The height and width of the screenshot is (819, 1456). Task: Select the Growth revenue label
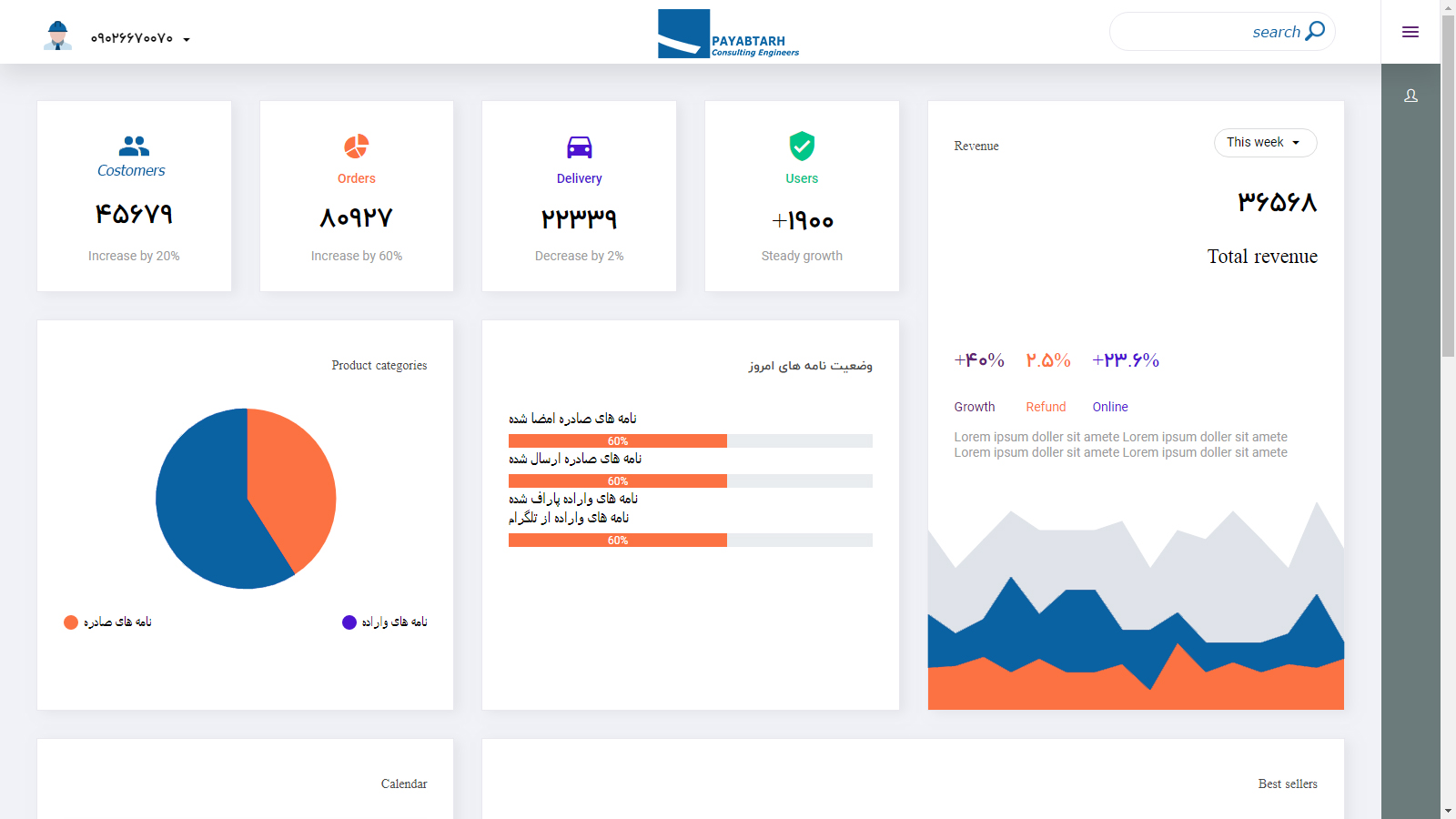point(974,407)
